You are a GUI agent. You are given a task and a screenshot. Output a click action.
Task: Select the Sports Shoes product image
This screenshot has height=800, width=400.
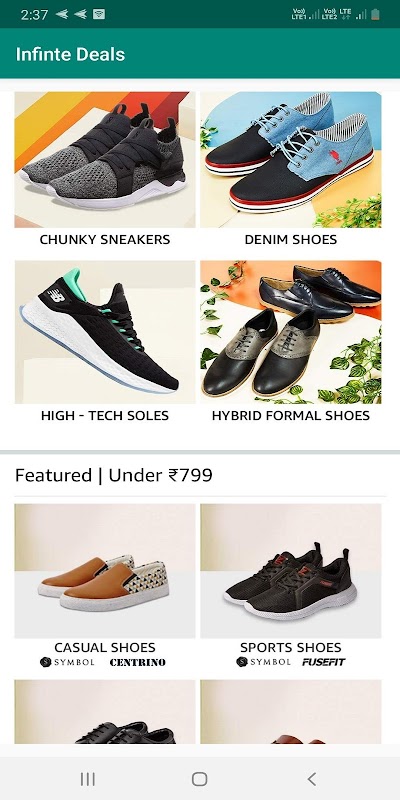(x=291, y=571)
